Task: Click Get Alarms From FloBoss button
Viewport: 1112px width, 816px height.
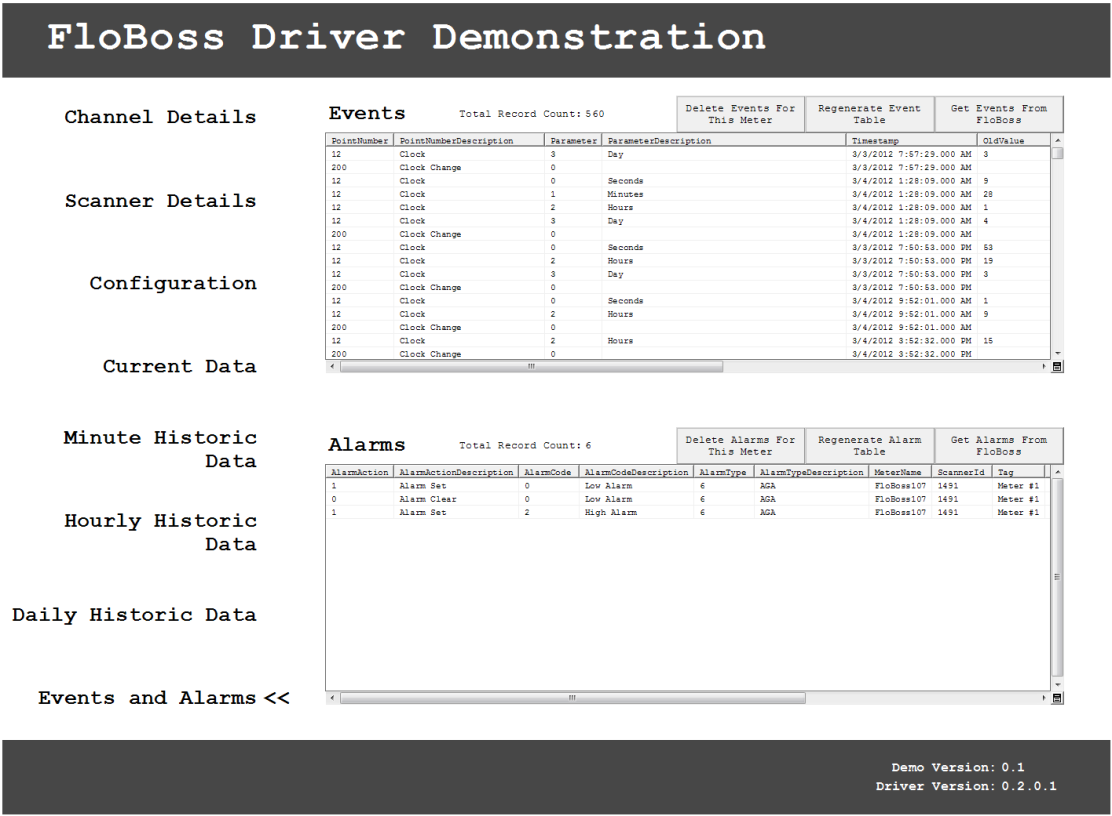Action: (x=999, y=446)
